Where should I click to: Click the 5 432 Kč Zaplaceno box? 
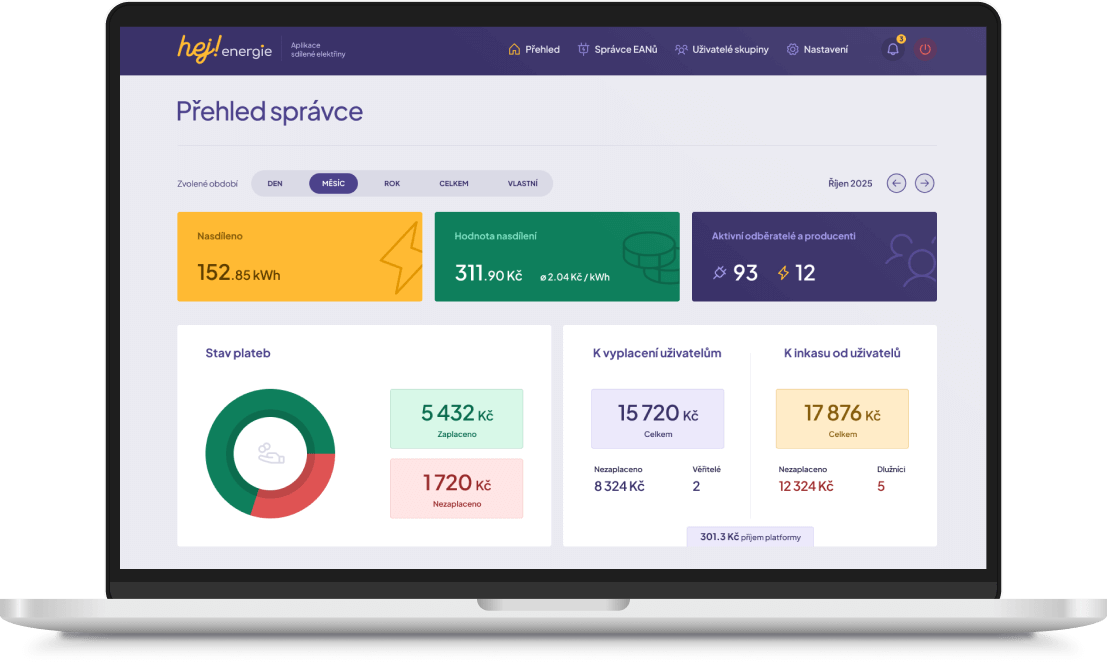tap(456, 419)
